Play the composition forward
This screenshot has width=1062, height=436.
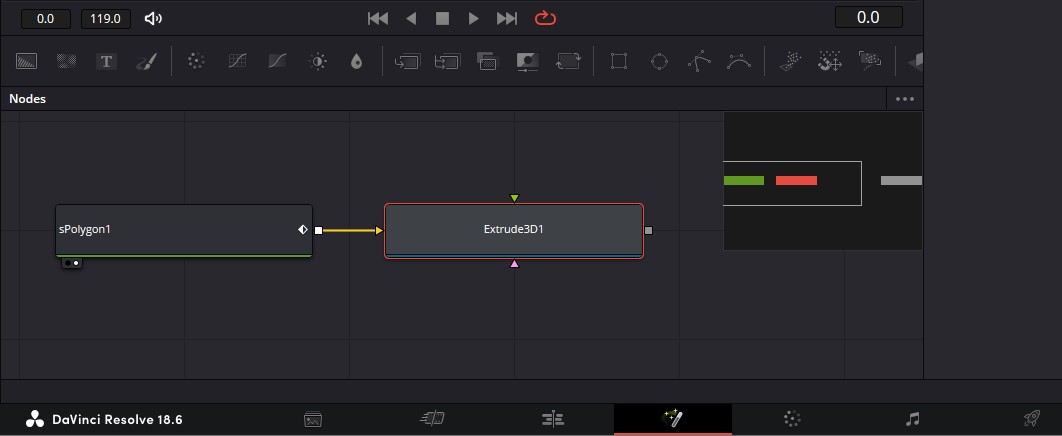(473, 18)
